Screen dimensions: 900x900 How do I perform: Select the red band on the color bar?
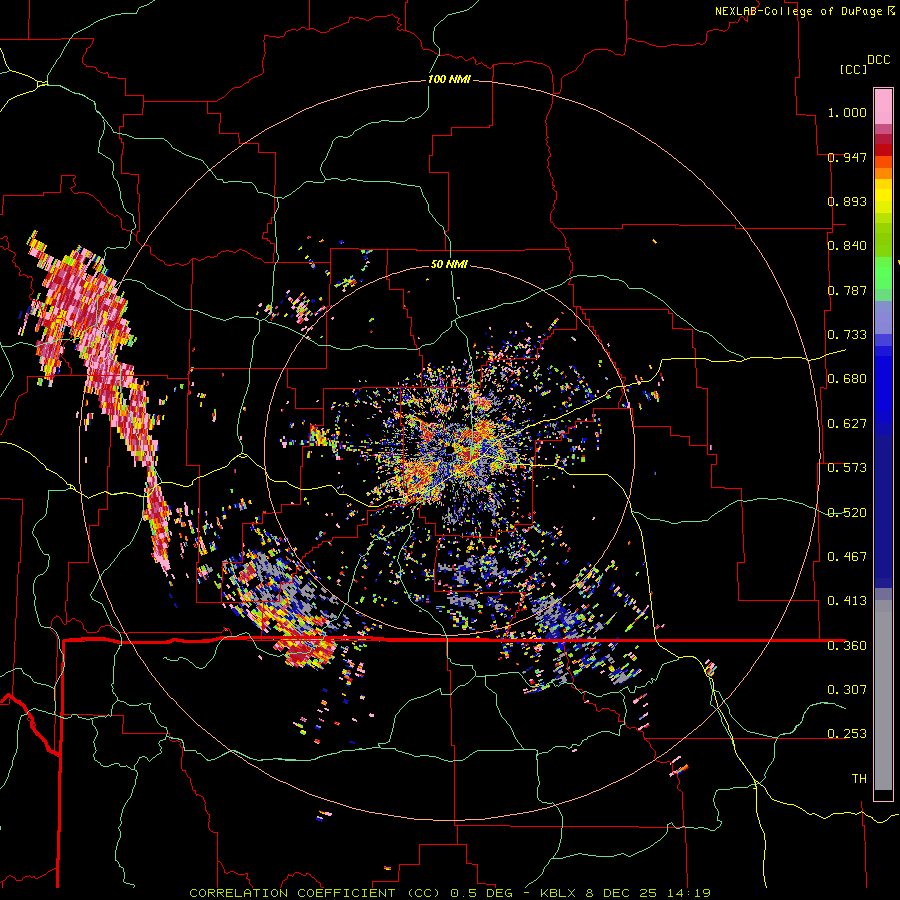pyautogui.click(x=883, y=150)
